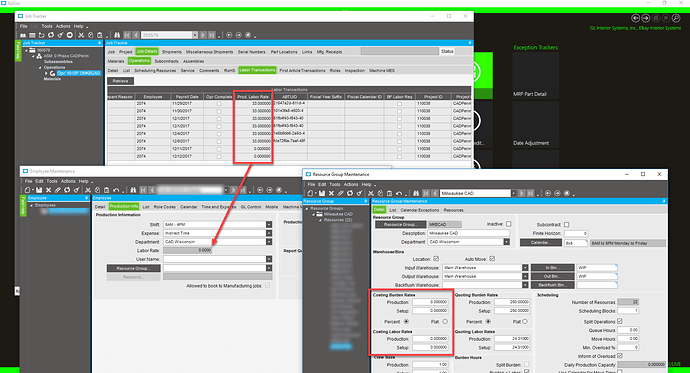Click the Finite Horizon input field

576,234
